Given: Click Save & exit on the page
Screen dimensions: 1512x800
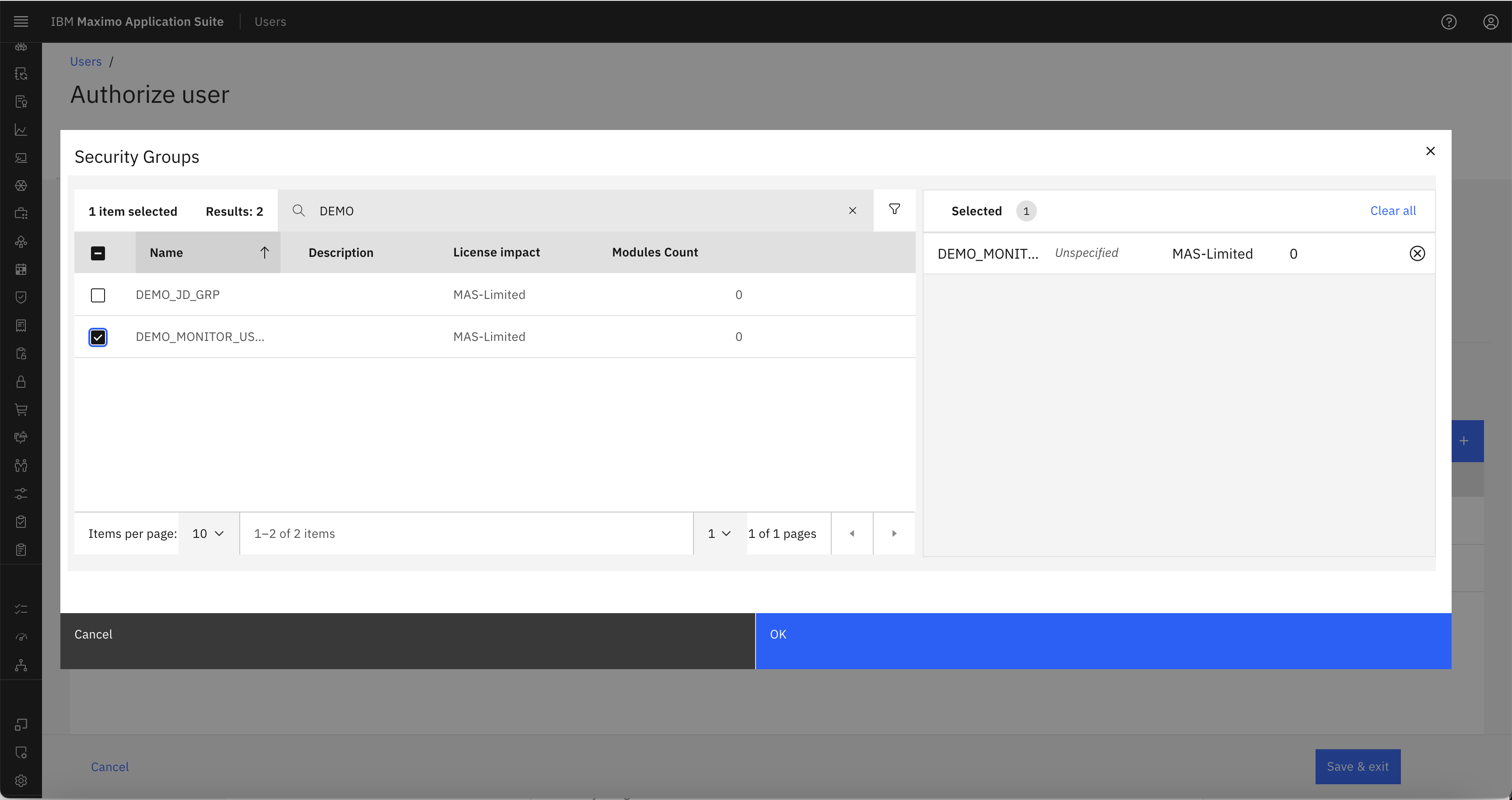Looking at the screenshot, I should click(1358, 767).
